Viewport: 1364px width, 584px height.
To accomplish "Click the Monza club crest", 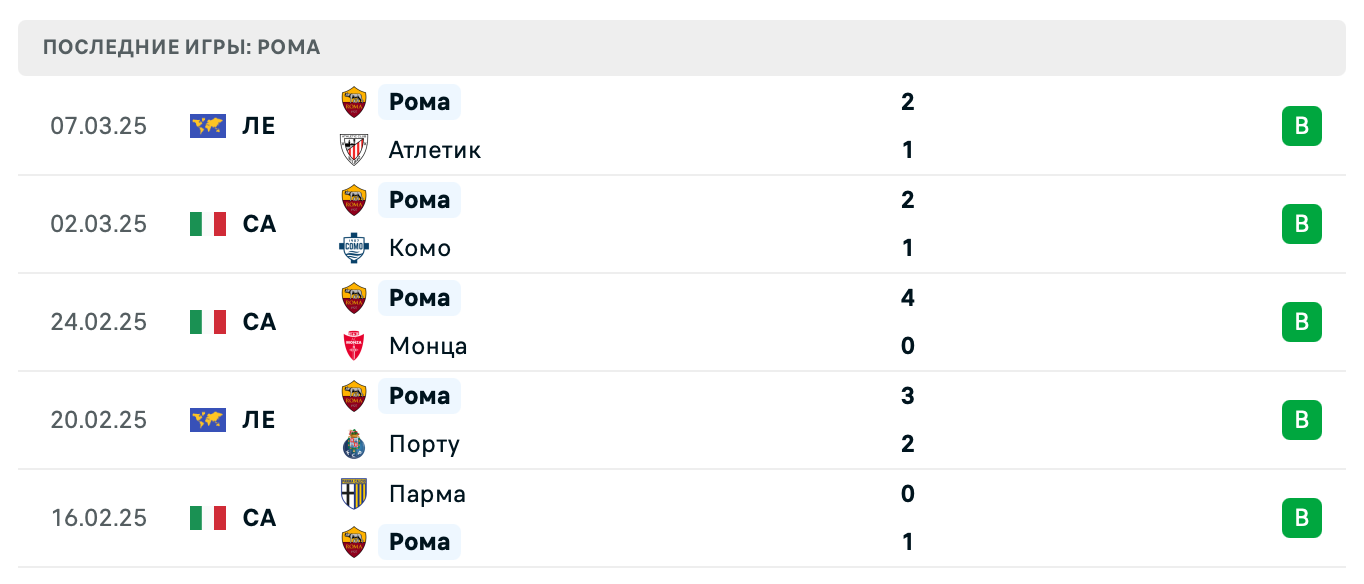I will pyautogui.click(x=354, y=346).
